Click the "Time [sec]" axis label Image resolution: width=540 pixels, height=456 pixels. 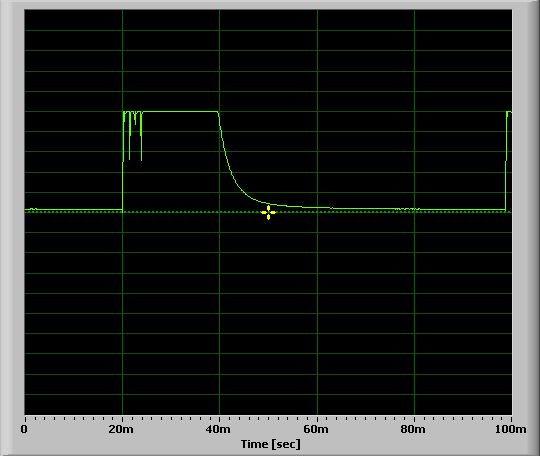(270, 444)
